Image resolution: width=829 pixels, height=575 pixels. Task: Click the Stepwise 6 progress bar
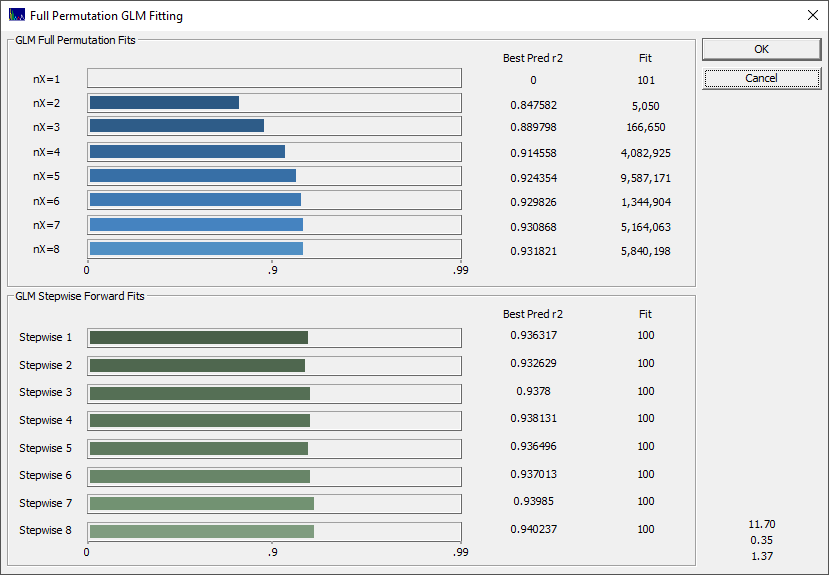point(274,477)
